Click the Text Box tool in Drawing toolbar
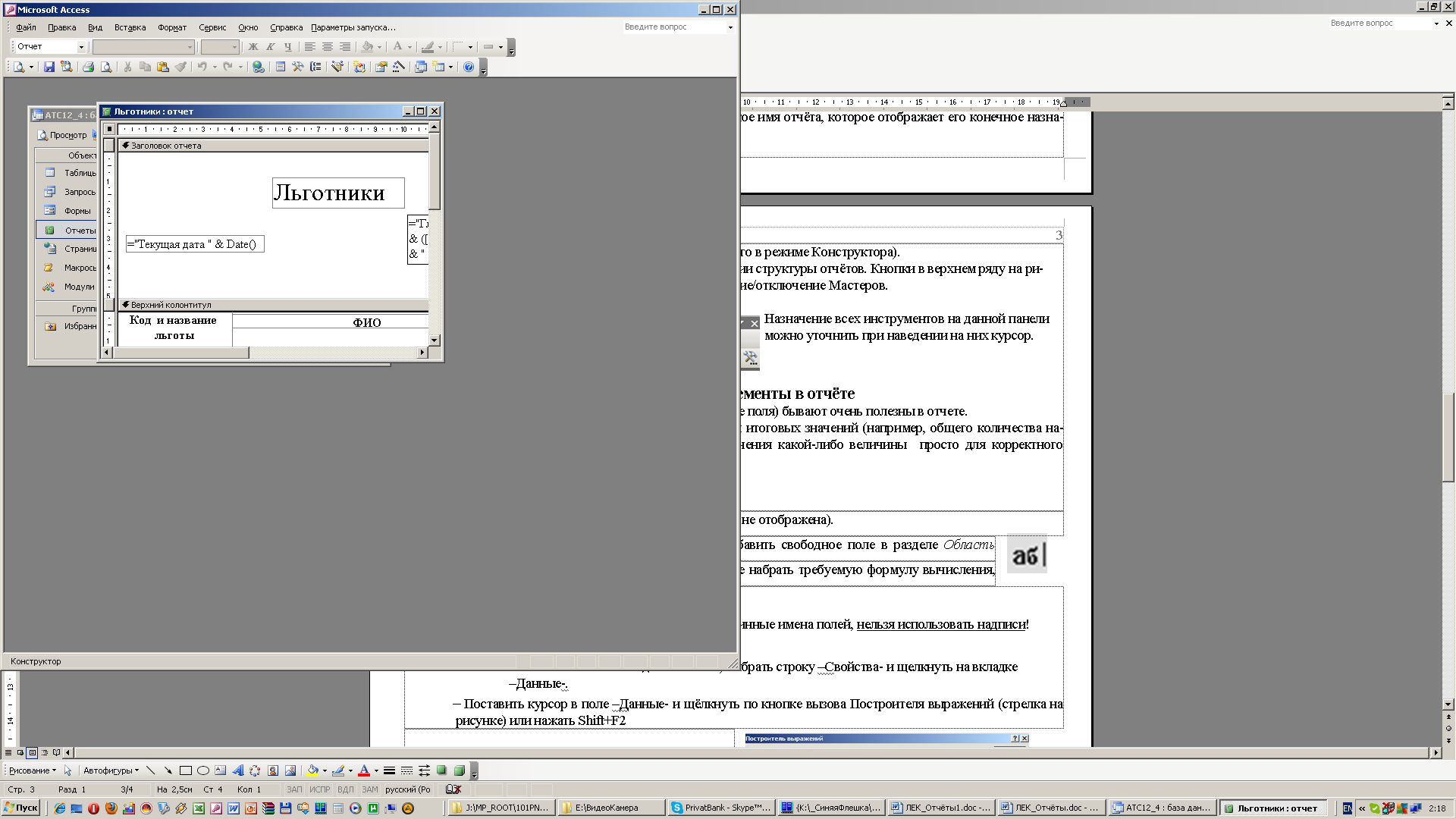1456x819 pixels. coord(220,770)
